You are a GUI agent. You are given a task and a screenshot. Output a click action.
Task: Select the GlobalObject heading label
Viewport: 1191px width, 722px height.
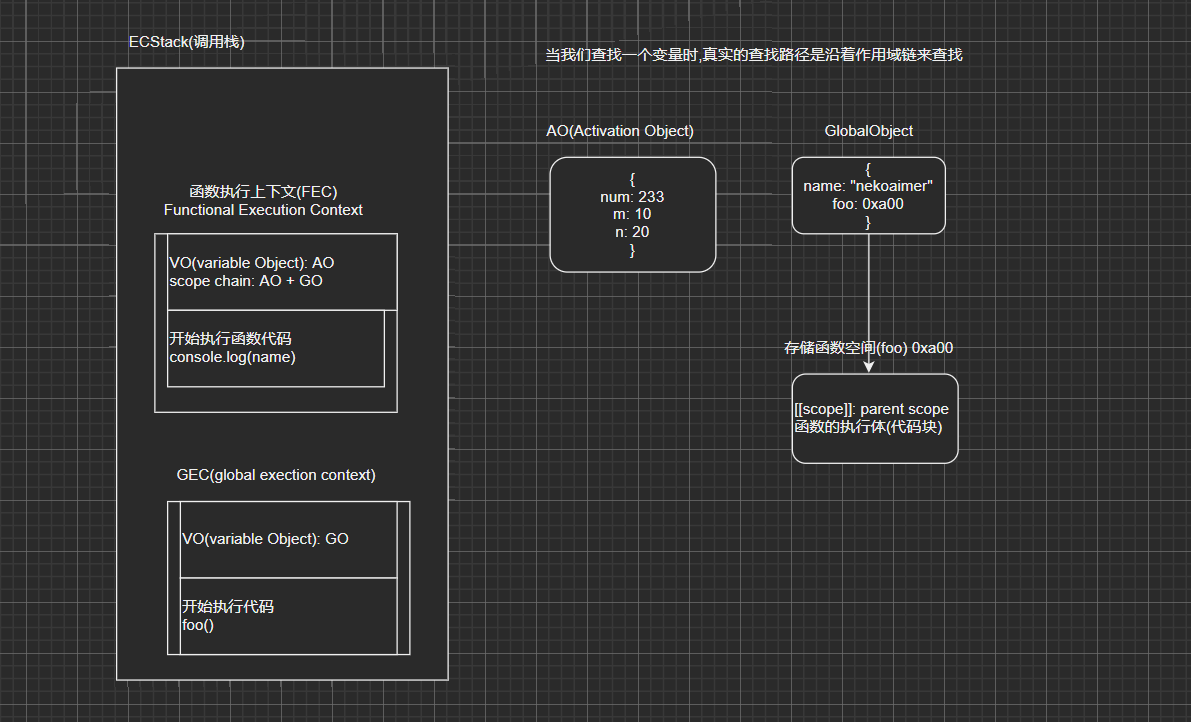point(868,130)
